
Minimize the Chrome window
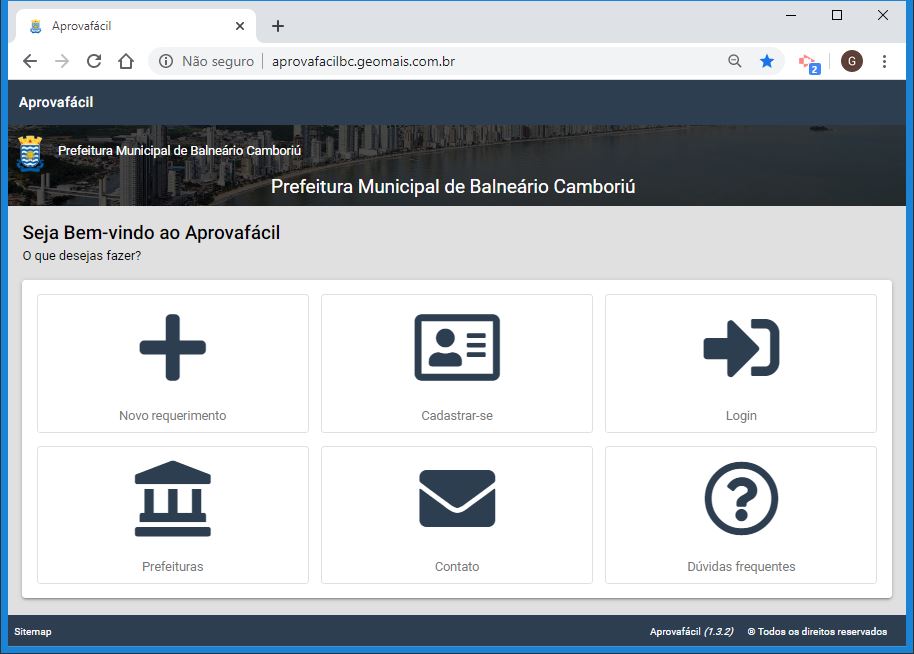(x=791, y=15)
